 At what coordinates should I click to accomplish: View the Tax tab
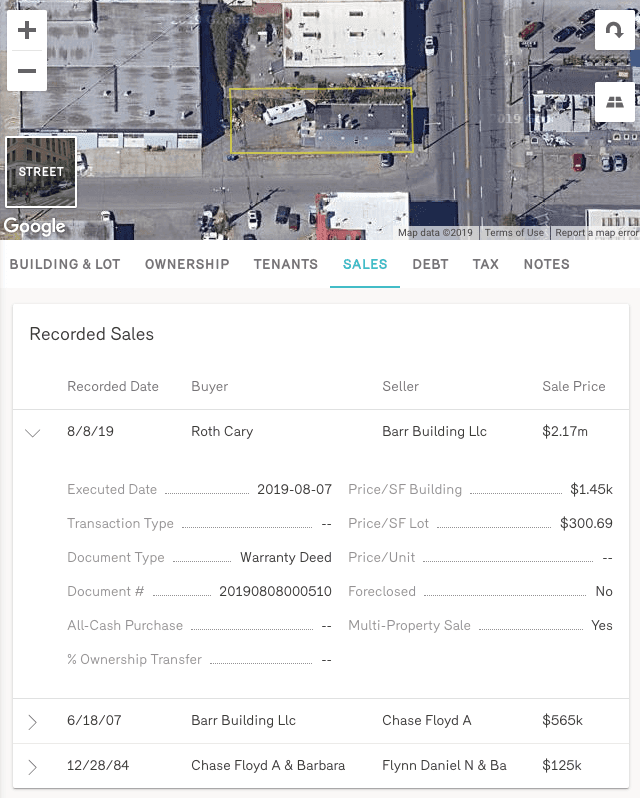[485, 264]
